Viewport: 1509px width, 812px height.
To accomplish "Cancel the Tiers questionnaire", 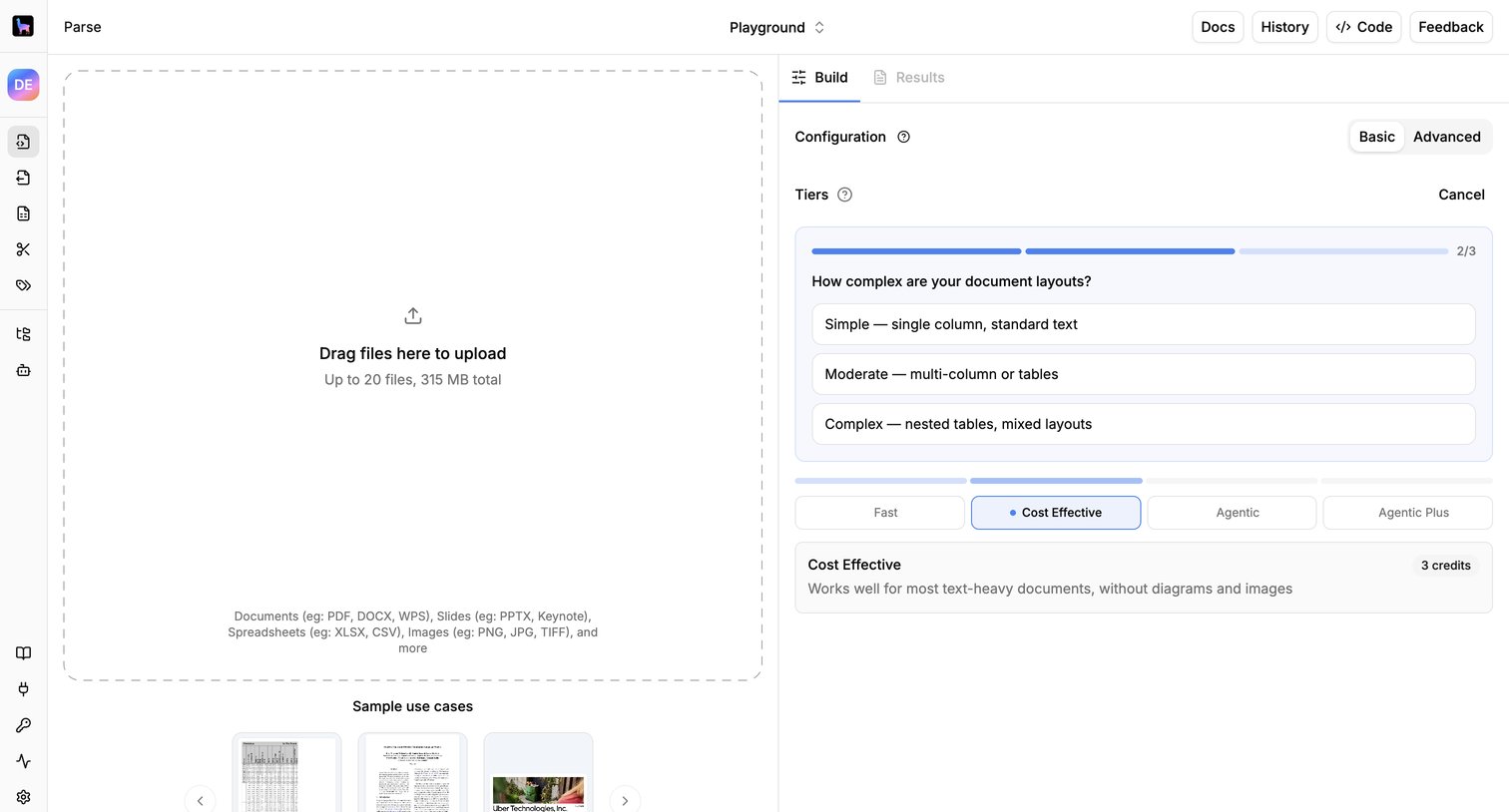I will [x=1461, y=195].
